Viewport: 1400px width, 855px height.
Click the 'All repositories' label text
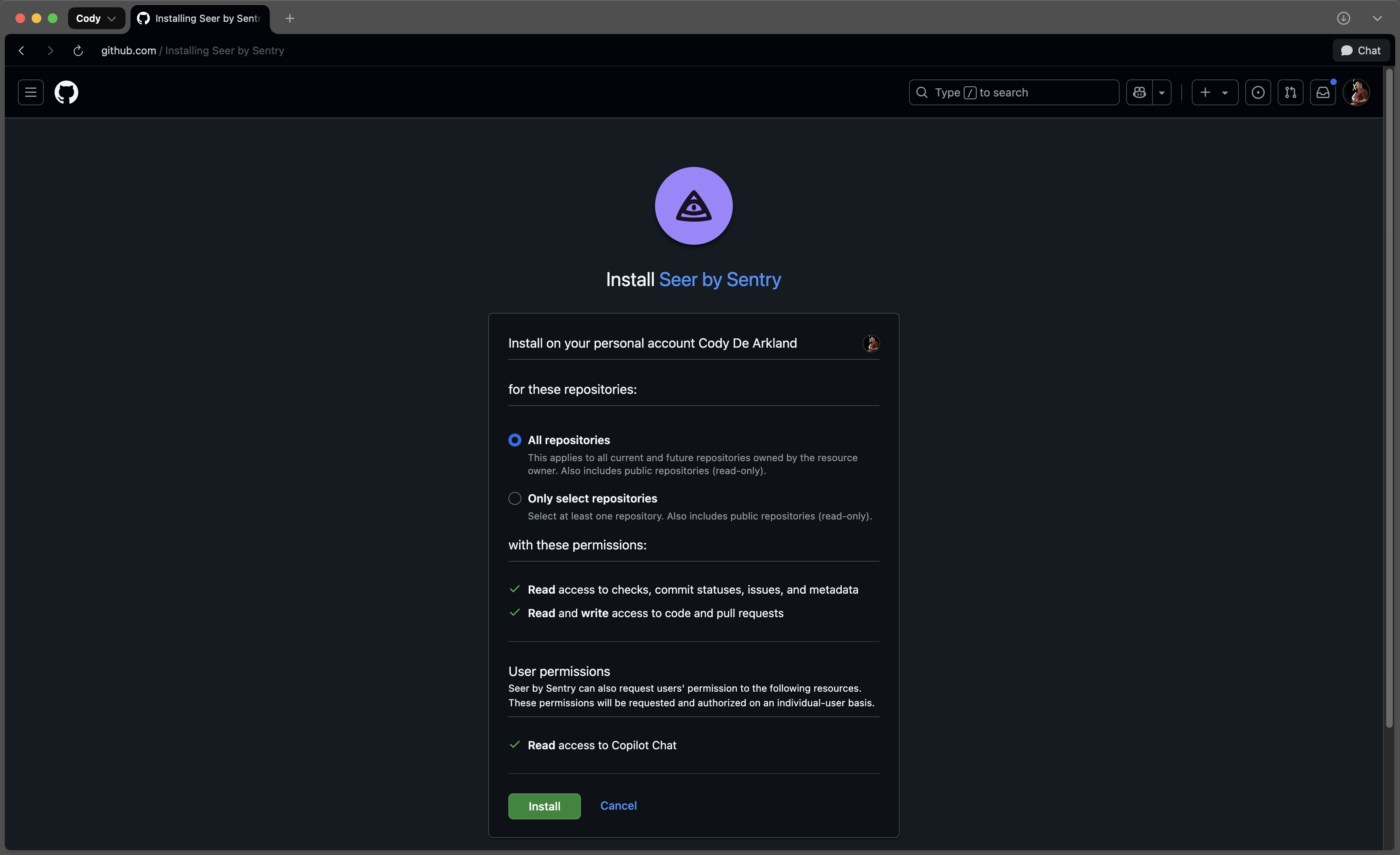[x=569, y=440]
